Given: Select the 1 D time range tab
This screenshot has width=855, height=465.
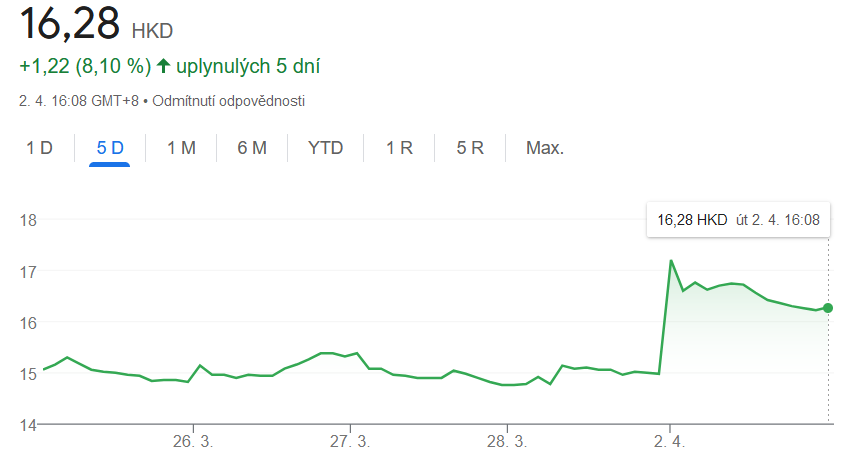Looking at the screenshot, I should pyautogui.click(x=39, y=148).
